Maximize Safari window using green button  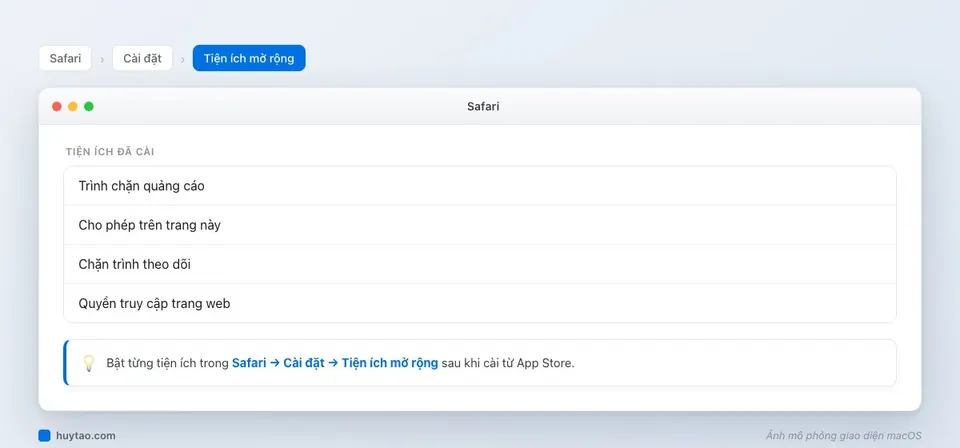coord(89,106)
